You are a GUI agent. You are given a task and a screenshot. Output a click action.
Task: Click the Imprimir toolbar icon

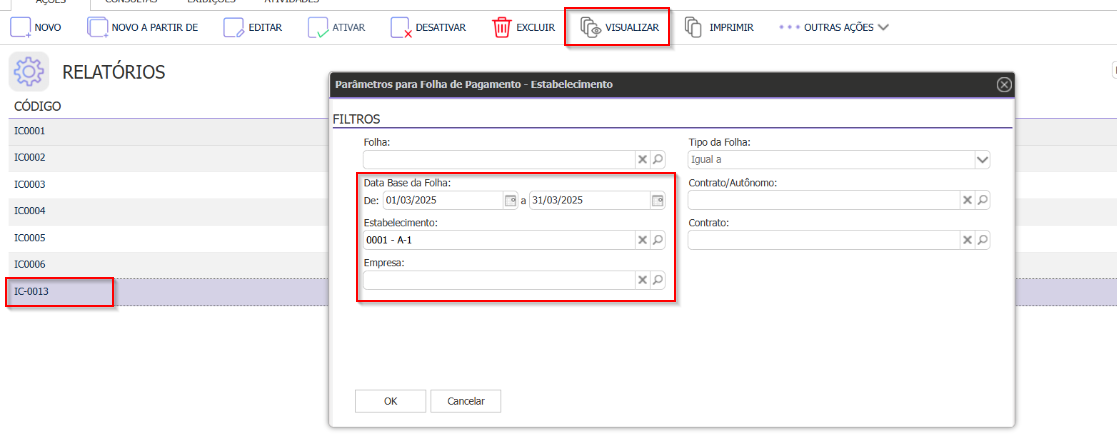(x=693, y=27)
